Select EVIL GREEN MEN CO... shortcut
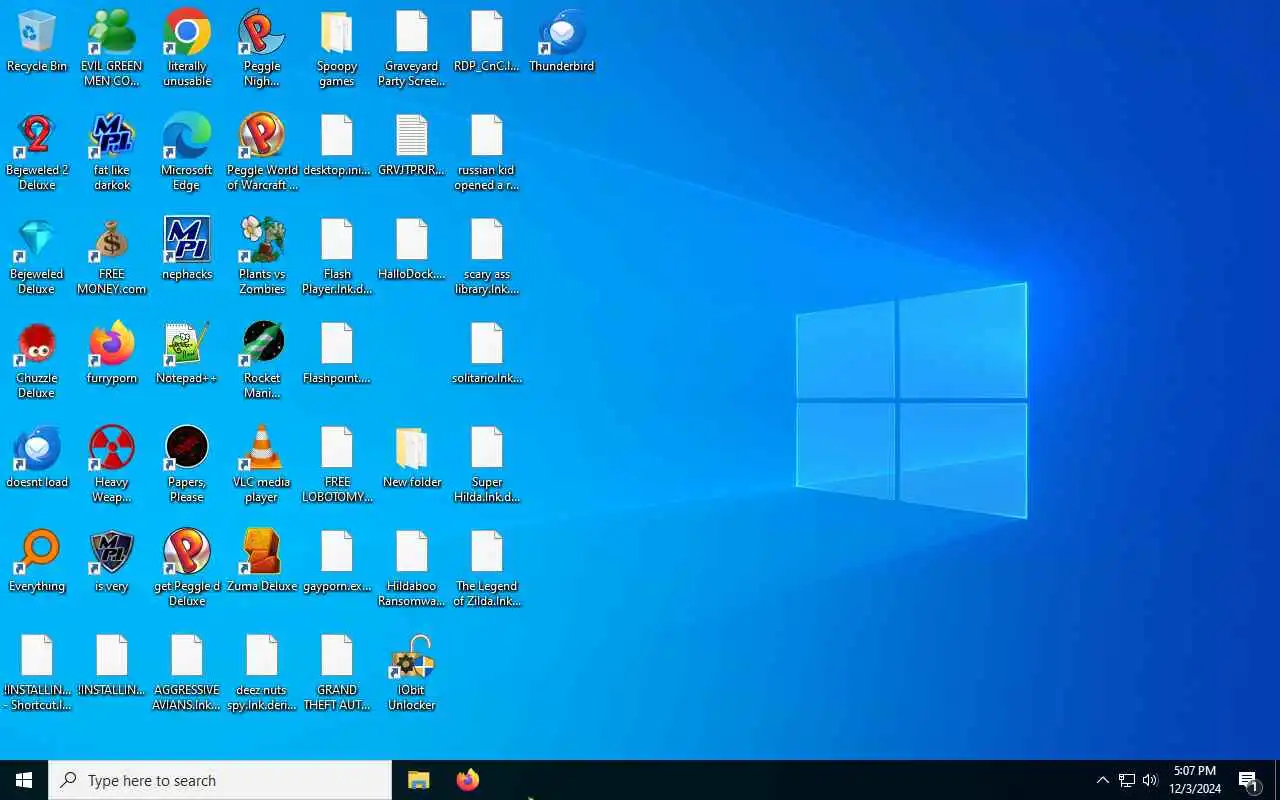The image size is (1280, 800). pyautogui.click(x=112, y=48)
